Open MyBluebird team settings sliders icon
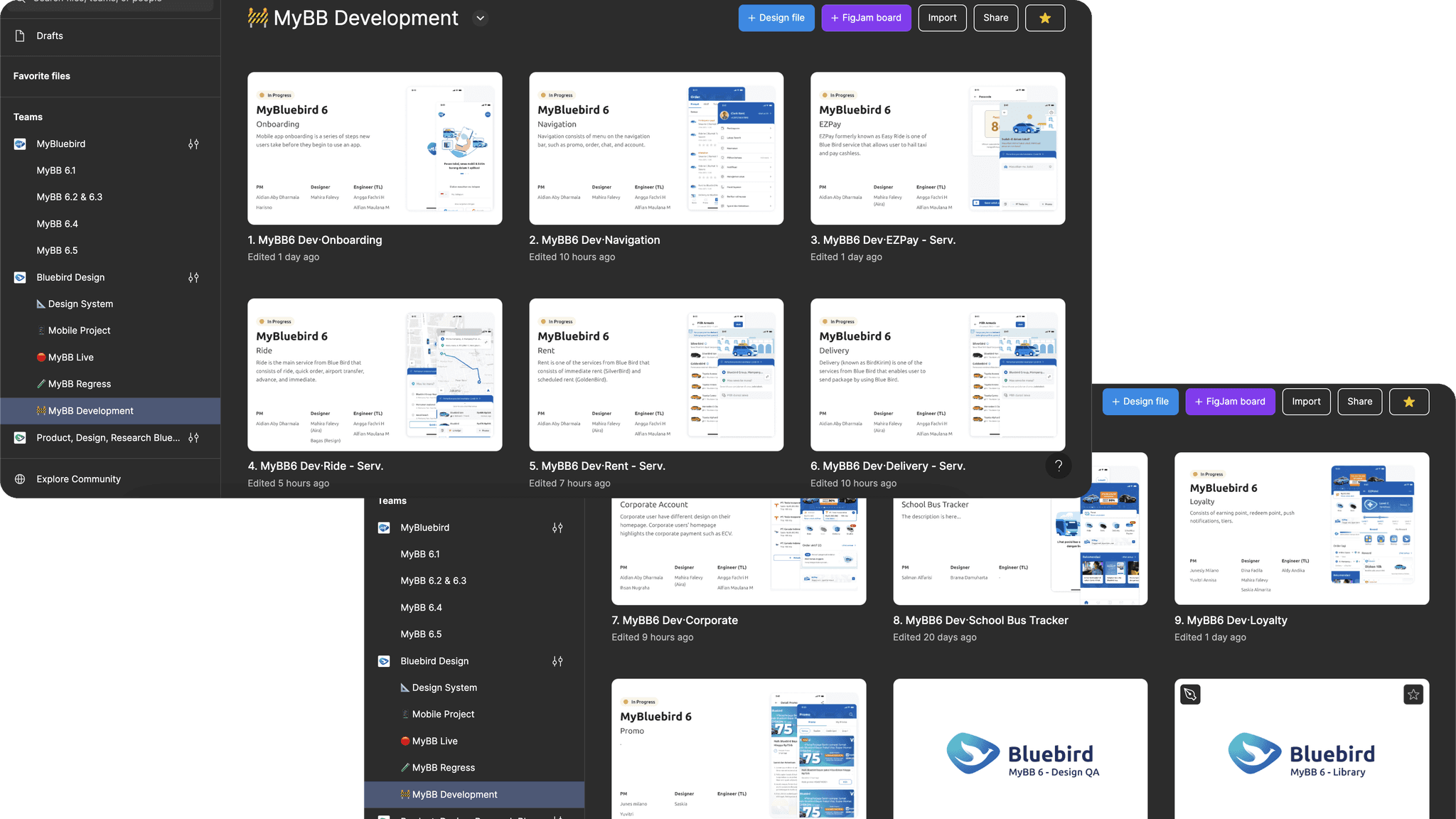The height and width of the screenshot is (819, 1456). point(193,144)
